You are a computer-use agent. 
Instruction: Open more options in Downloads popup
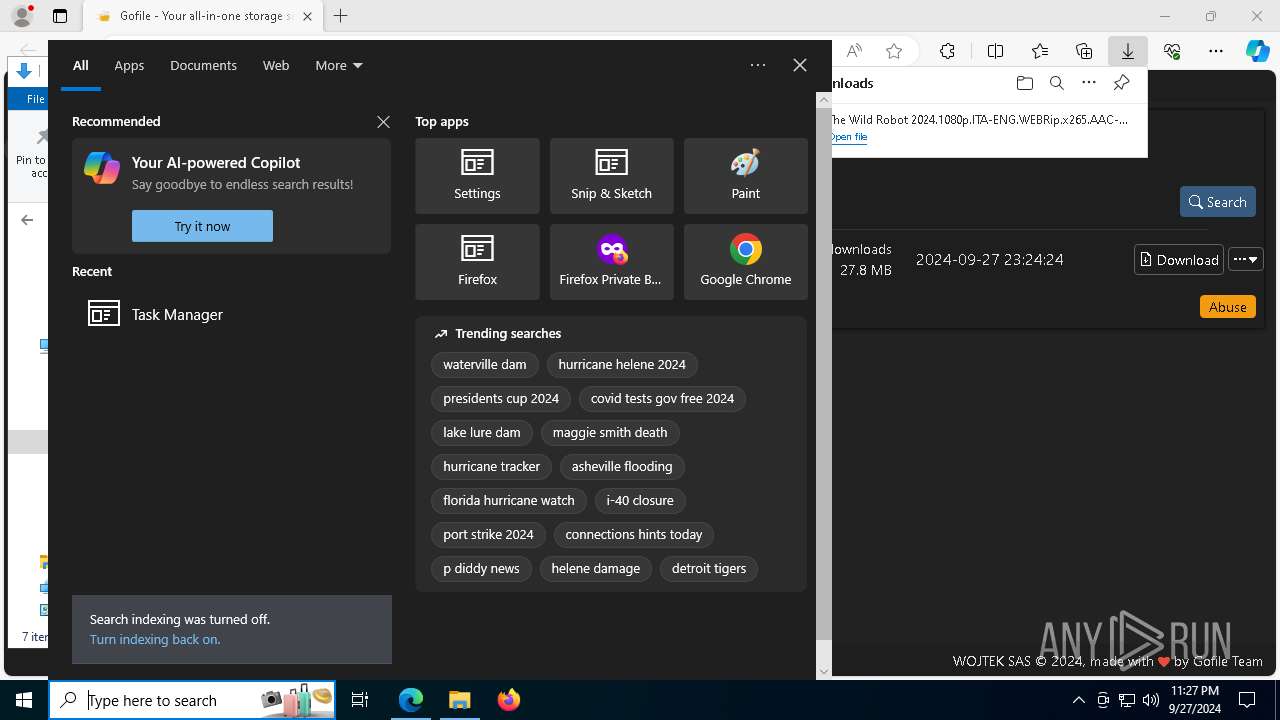(x=1089, y=83)
